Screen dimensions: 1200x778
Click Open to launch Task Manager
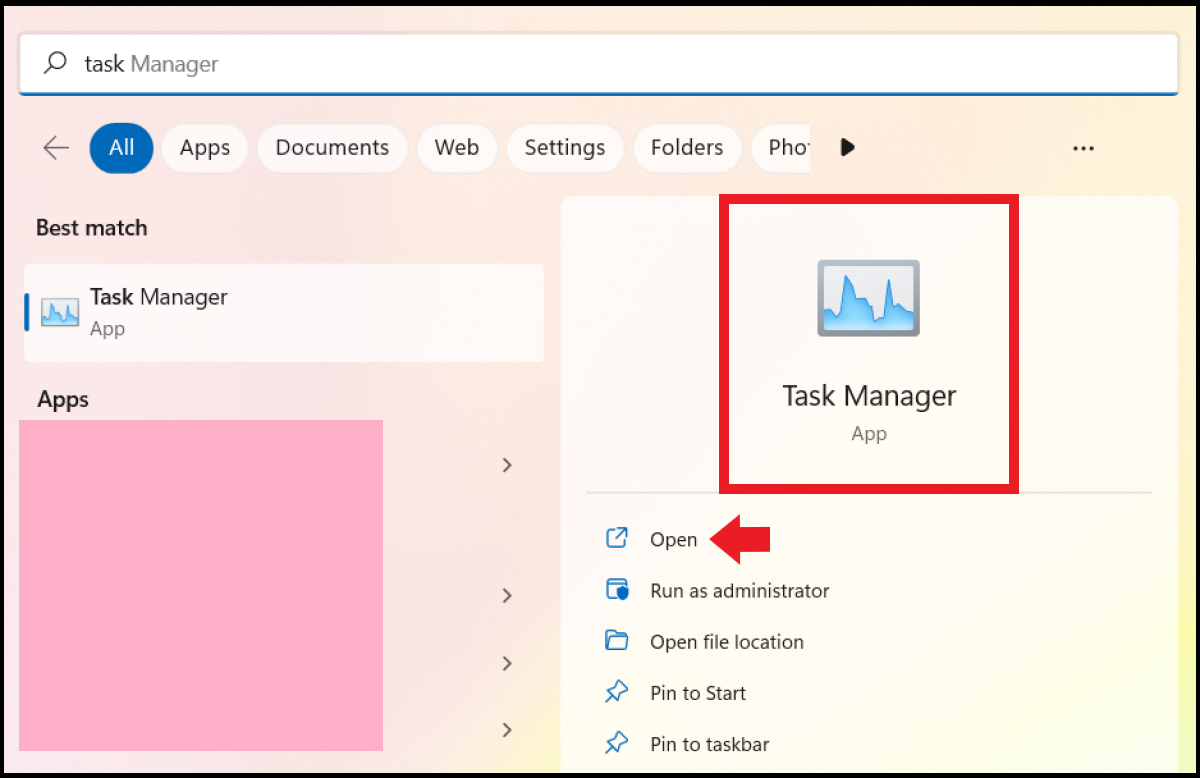pyautogui.click(x=674, y=540)
